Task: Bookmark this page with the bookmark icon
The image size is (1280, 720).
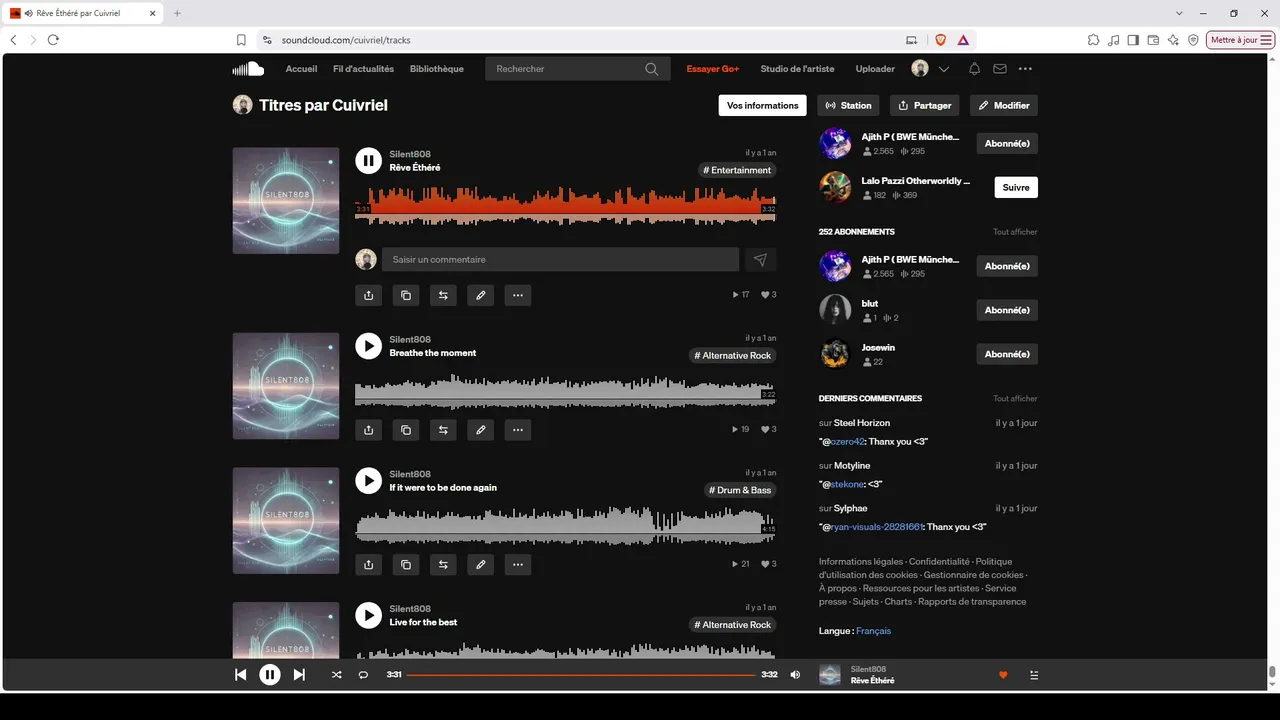Action: pos(241,40)
